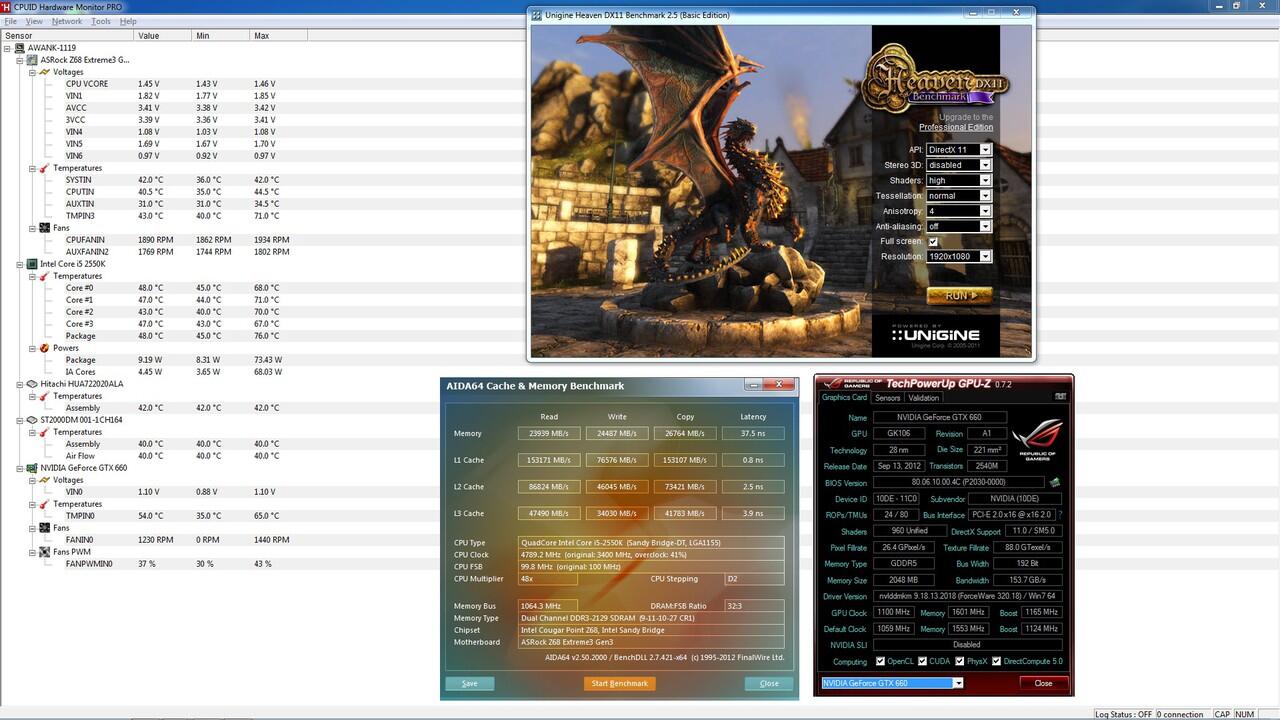Open the Tessellation dropdown set to normal

point(959,196)
